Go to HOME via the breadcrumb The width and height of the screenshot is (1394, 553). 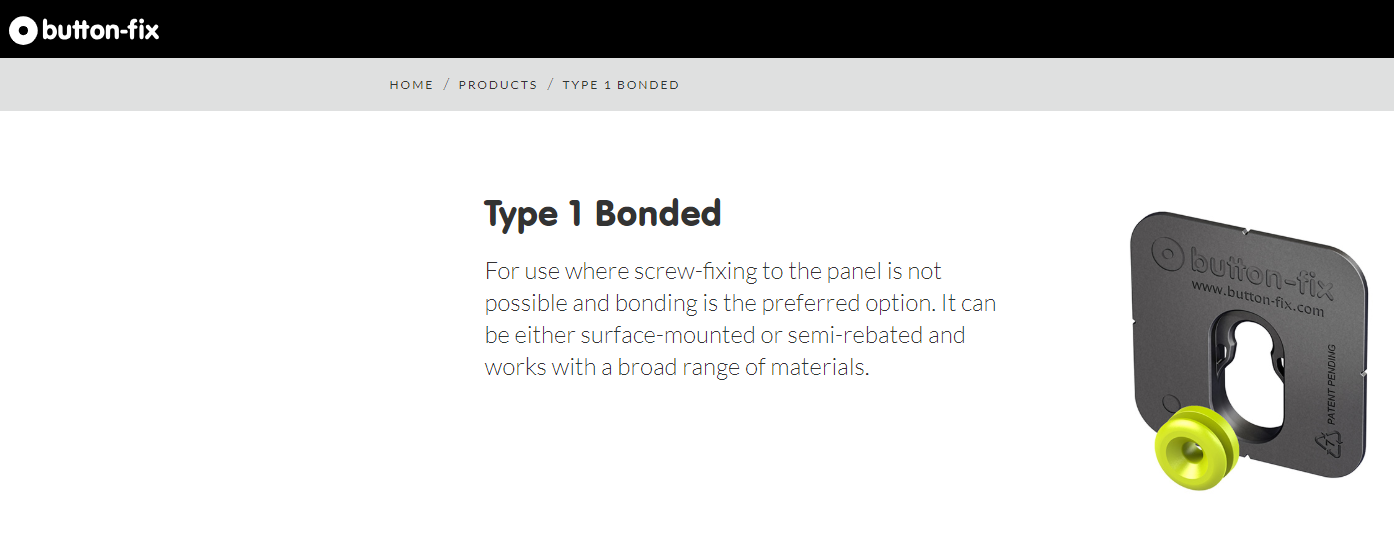coord(411,85)
